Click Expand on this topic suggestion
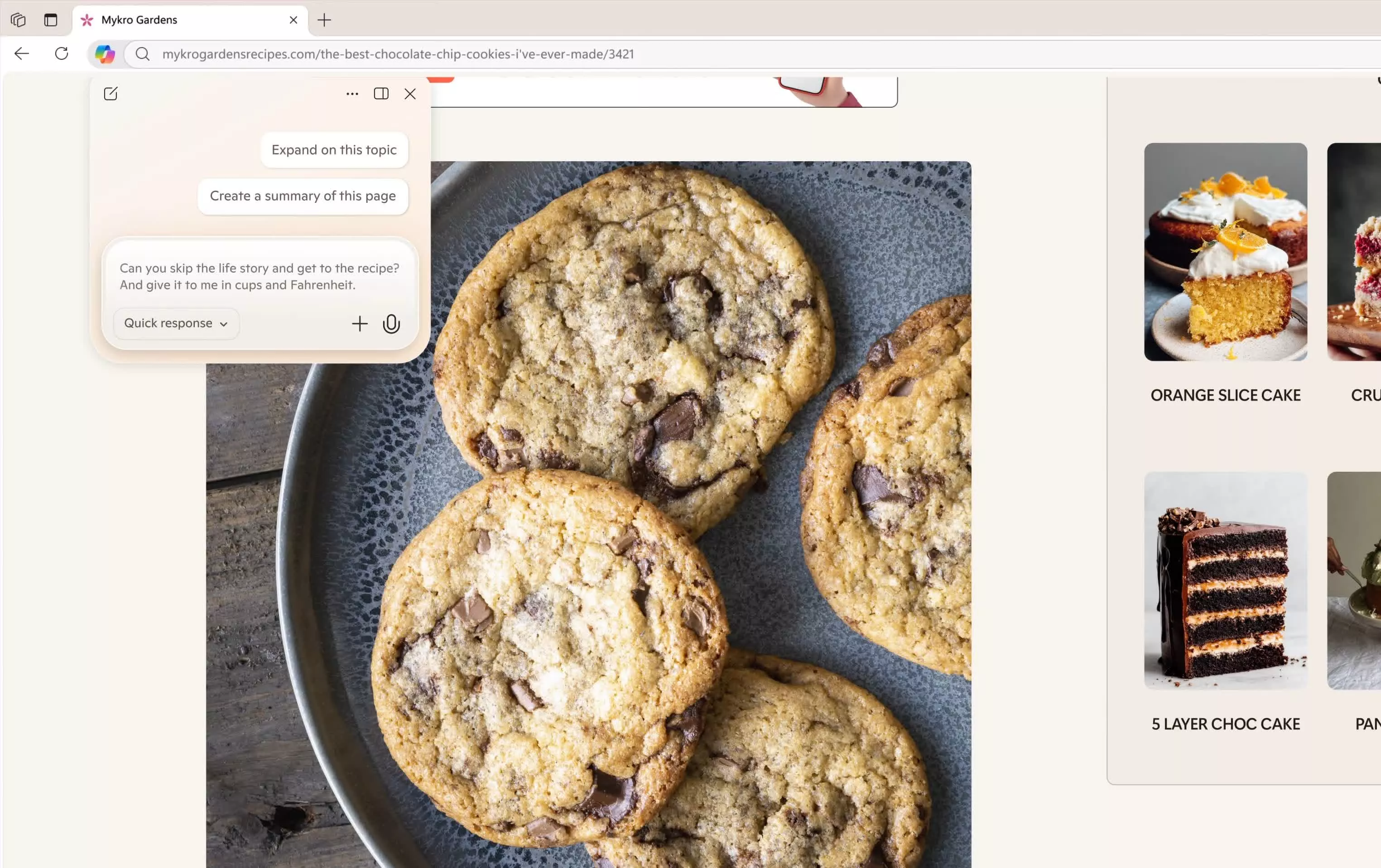This screenshot has height=868, width=1381. point(334,149)
